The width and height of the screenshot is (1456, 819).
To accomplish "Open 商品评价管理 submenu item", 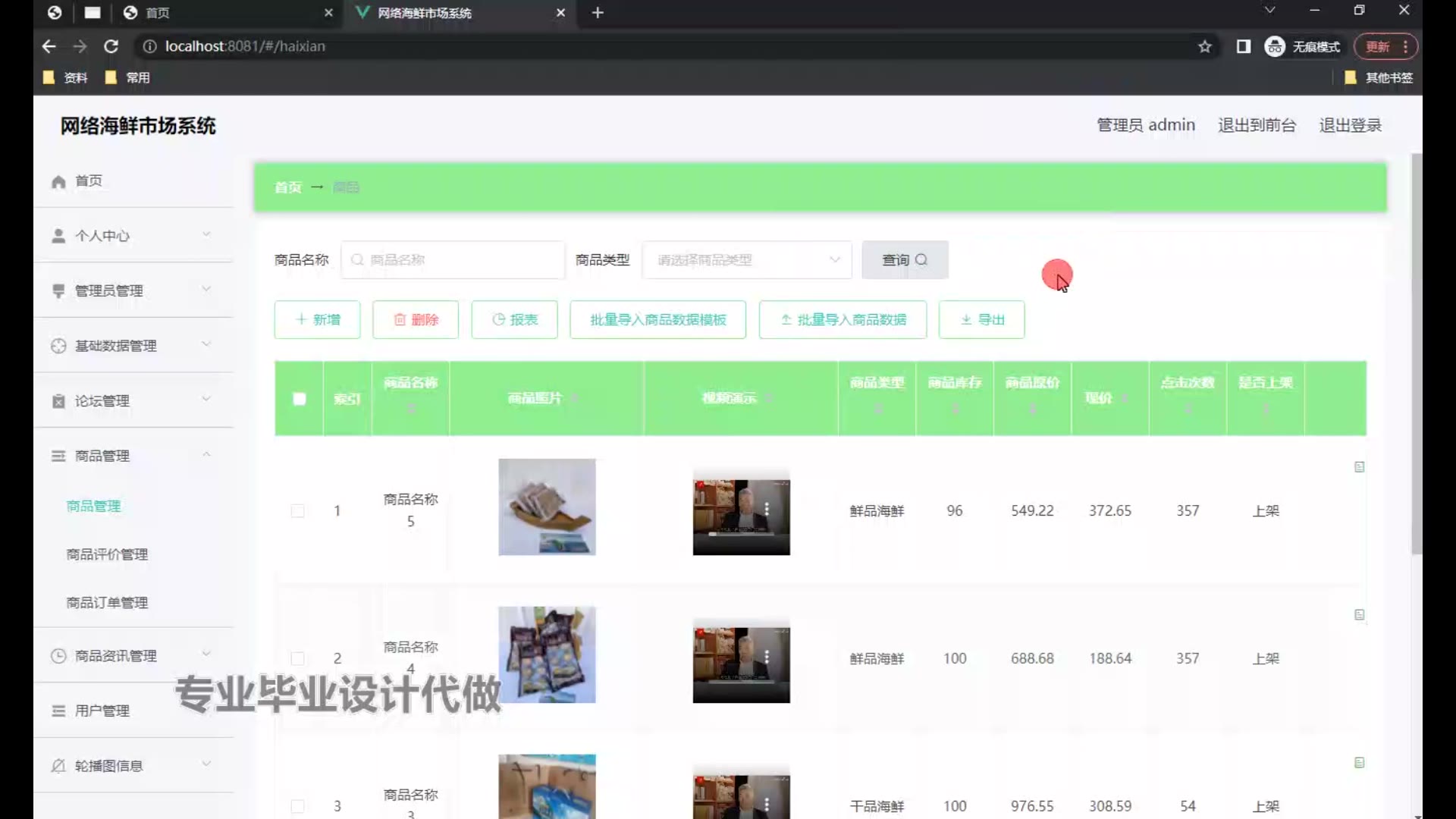I will tap(107, 554).
